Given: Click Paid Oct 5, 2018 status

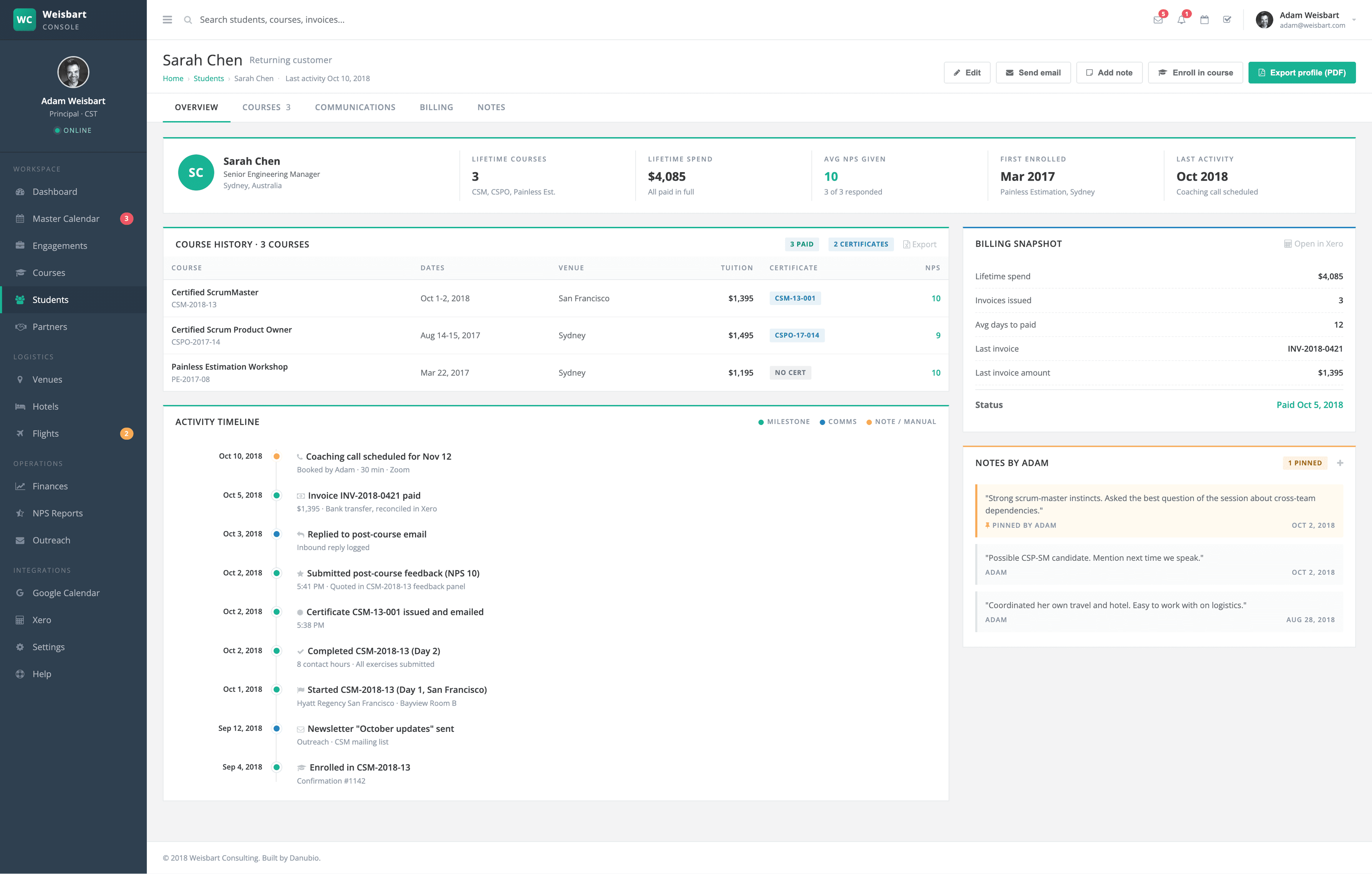Looking at the screenshot, I should (x=1309, y=405).
